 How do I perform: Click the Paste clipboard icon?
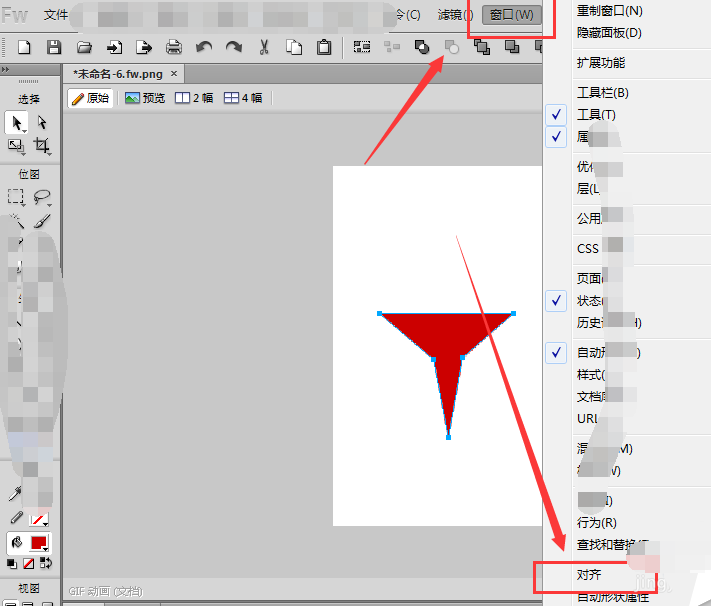point(324,47)
